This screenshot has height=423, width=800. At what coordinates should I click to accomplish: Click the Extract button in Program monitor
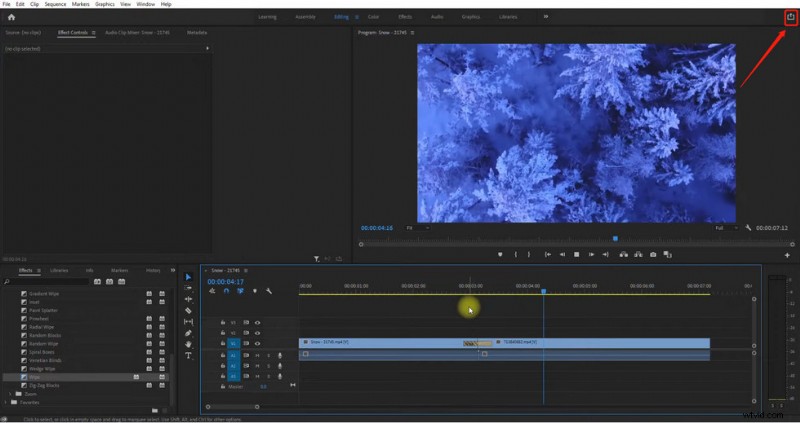(x=638, y=255)
